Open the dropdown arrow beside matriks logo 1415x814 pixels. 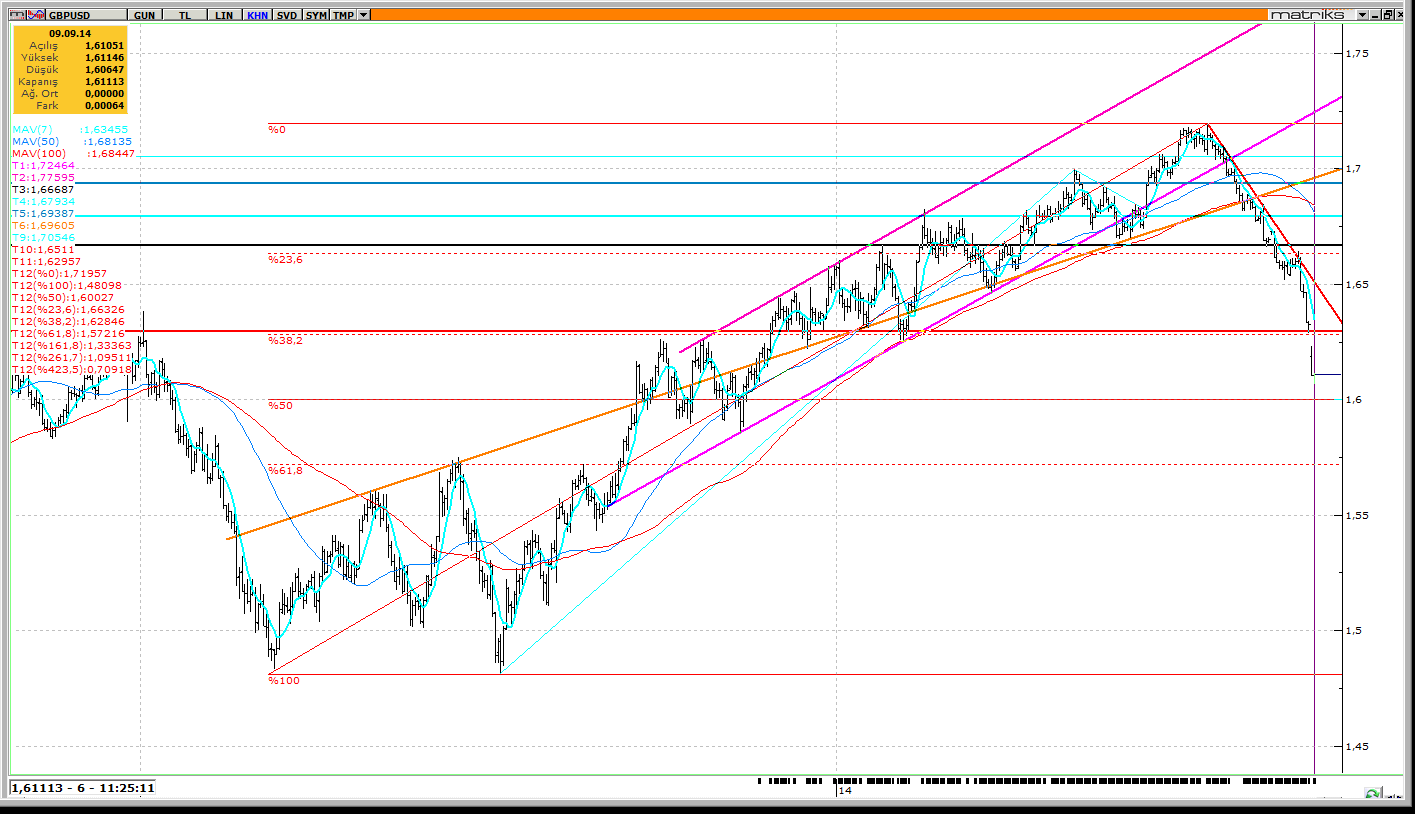(x=1362, y=15)
